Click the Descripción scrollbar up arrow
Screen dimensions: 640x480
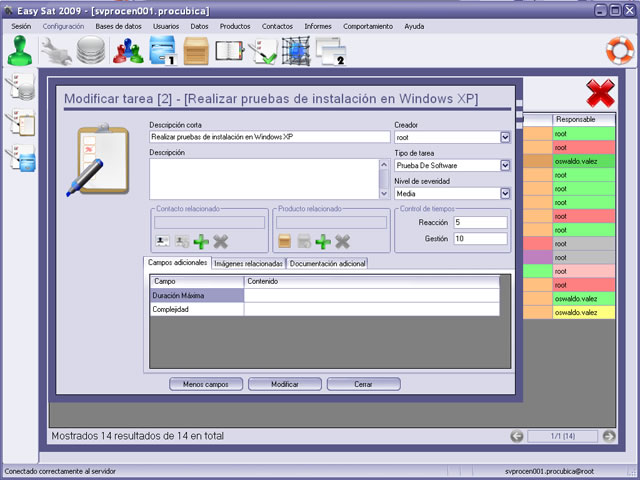[x=384, y=164]
